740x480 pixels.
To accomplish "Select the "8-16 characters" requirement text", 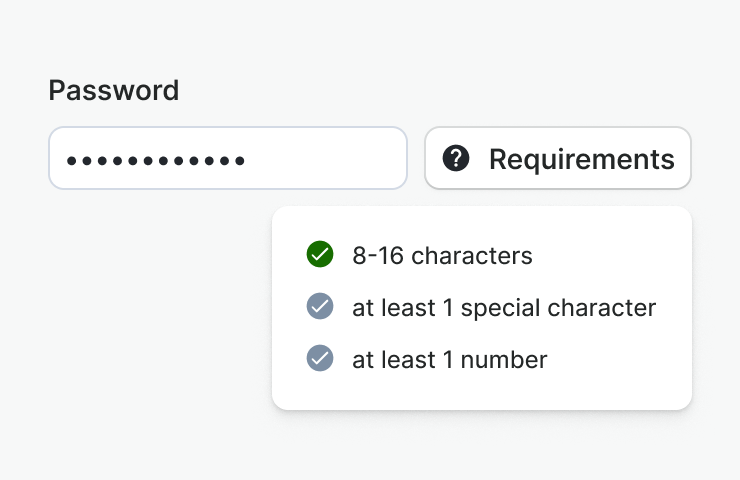I will (x=442, y=256).
